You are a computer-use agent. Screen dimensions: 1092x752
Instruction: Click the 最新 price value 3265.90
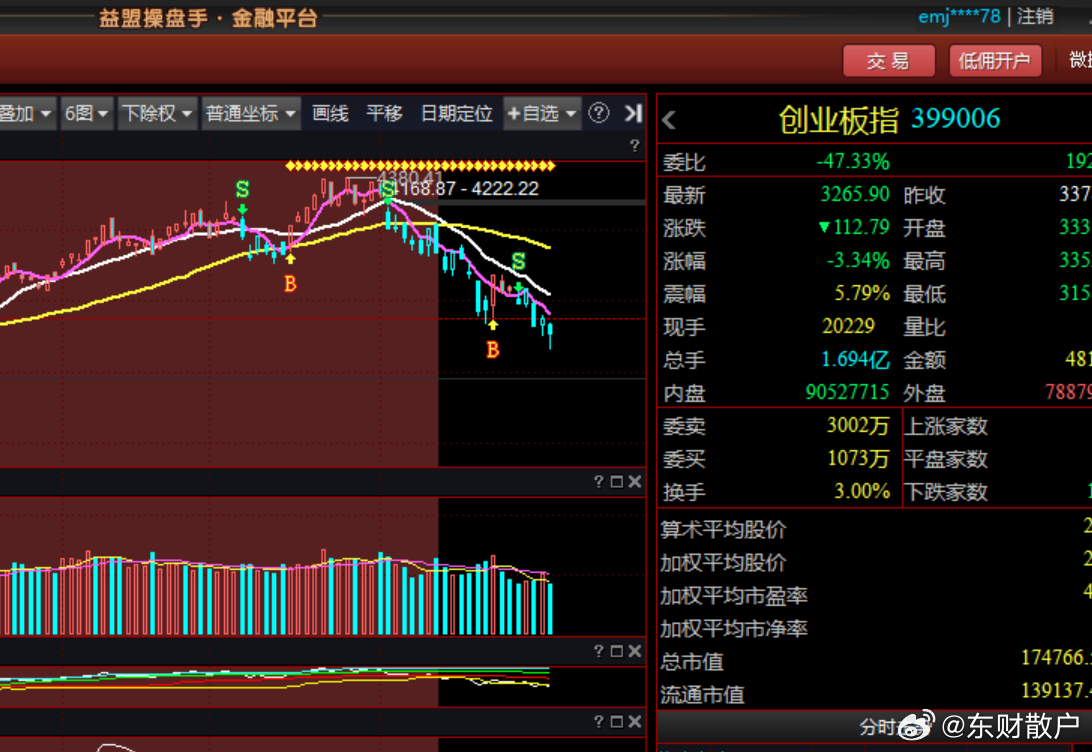[855, 194]
